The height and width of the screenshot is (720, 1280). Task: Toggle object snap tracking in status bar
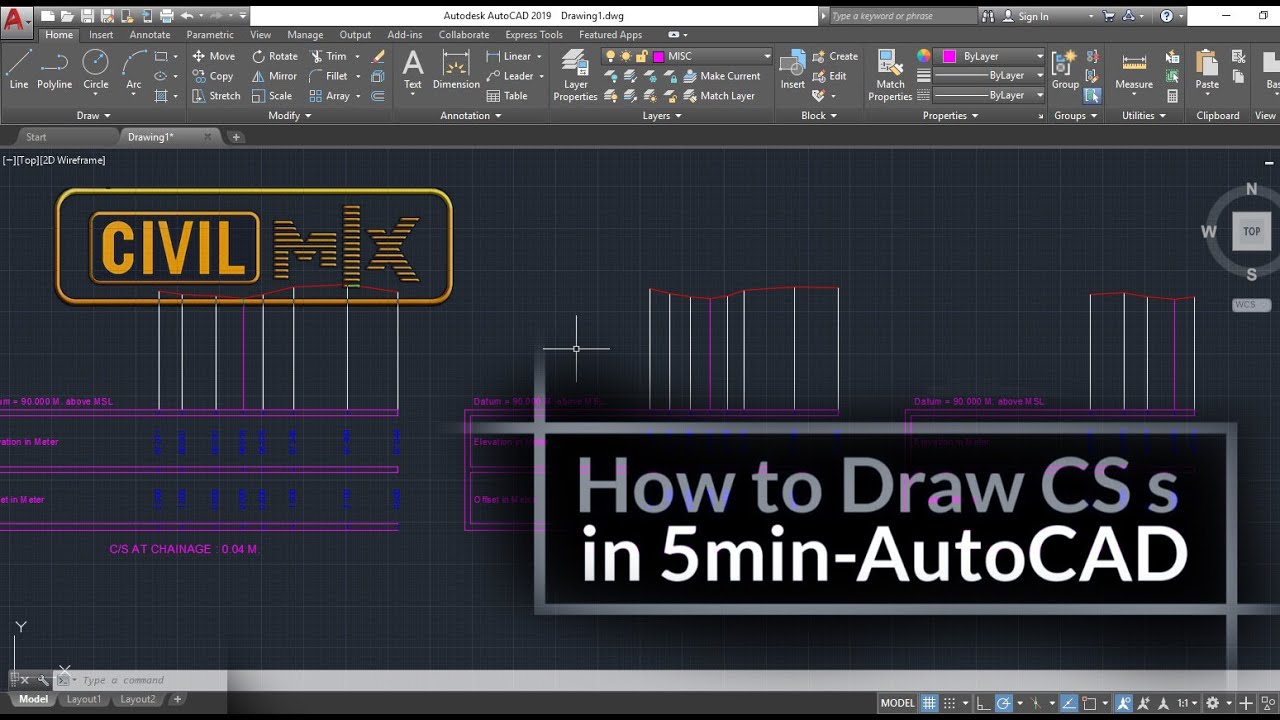[x=1069, y=703]
